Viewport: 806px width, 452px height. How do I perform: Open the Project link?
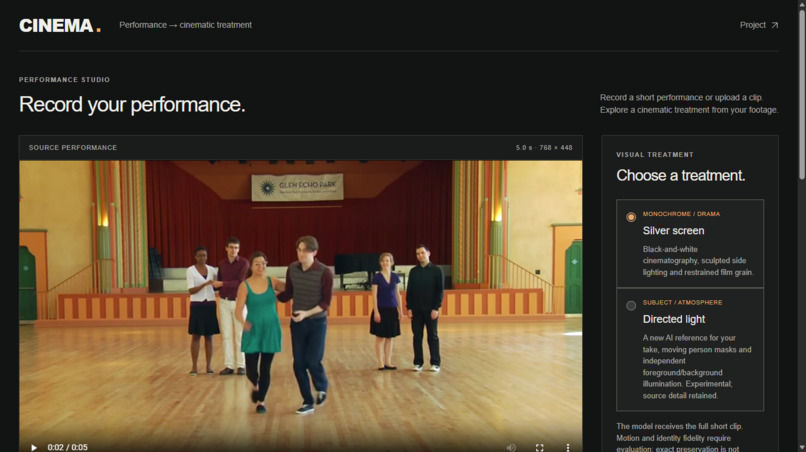(759, 25)
